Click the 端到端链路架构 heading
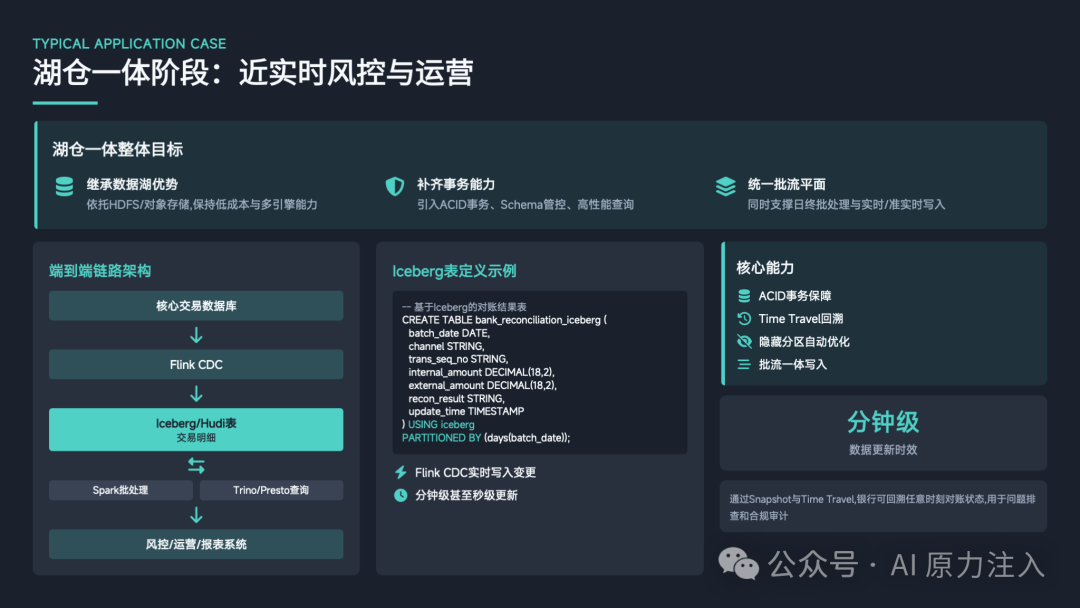The height and width of the screenshot is (608, 1080). click(x=100, y=271)
